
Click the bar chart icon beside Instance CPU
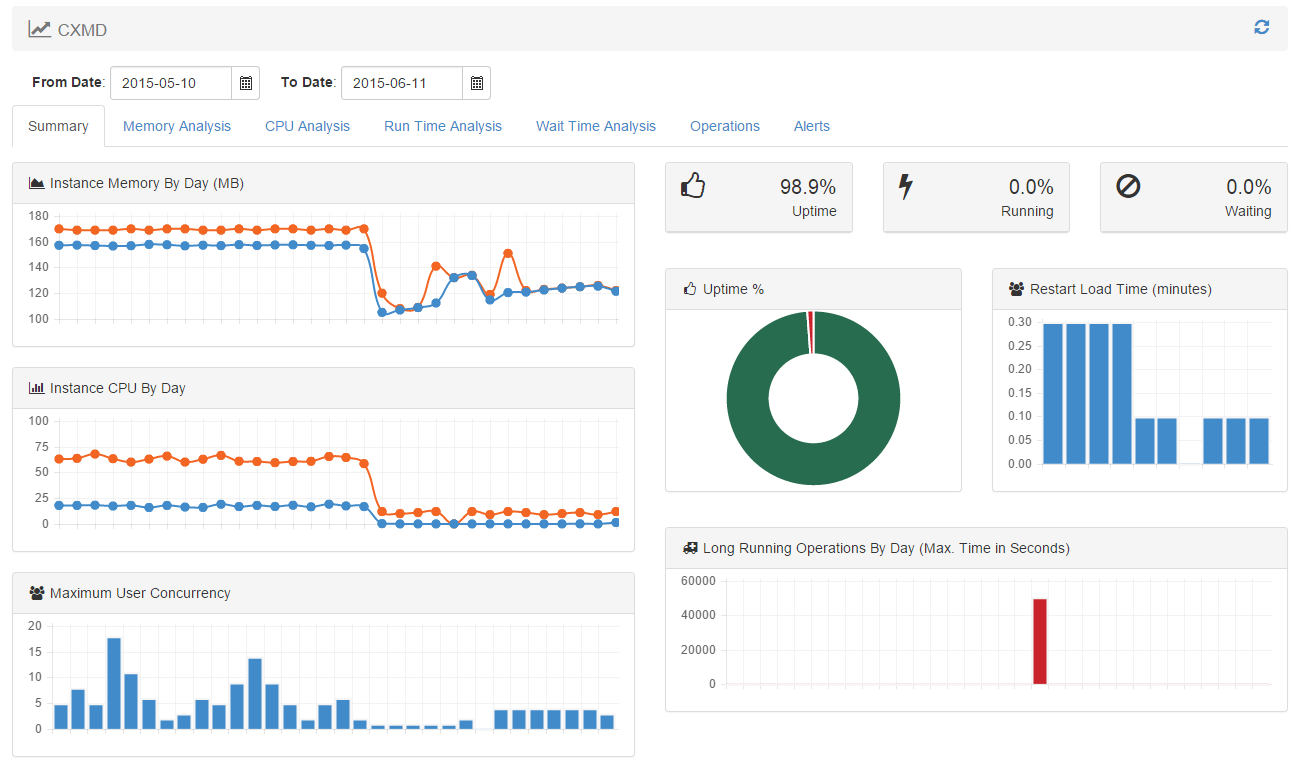(37, 388)
